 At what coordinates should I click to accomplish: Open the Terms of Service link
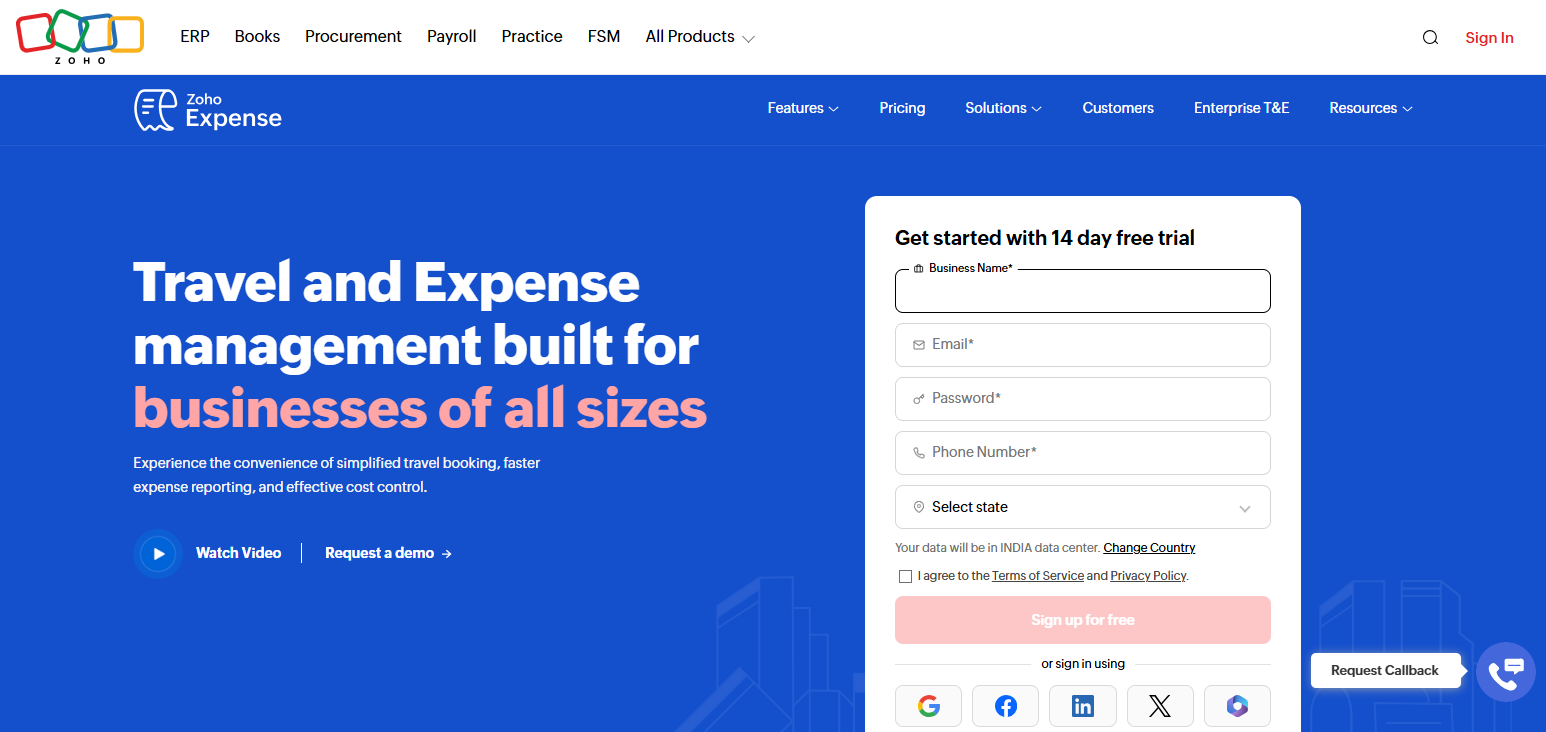pos(1037,576)
